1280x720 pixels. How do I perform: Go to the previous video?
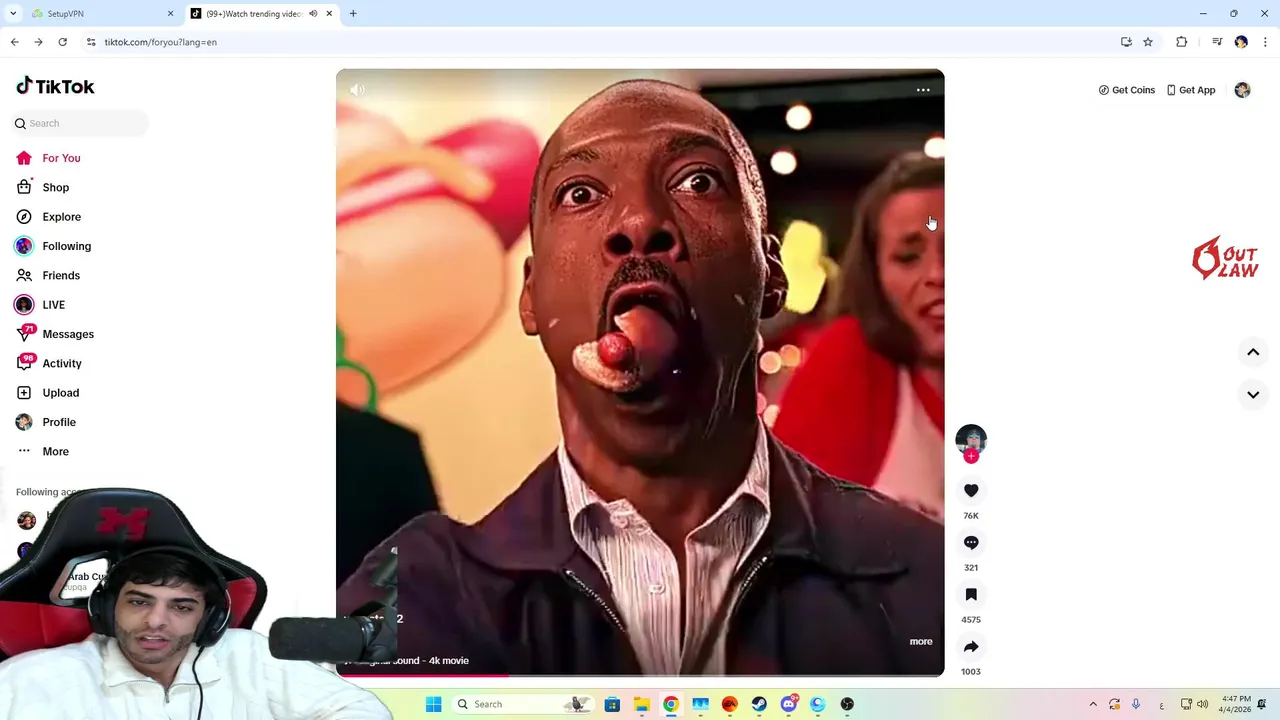[x=1253, y=352]
